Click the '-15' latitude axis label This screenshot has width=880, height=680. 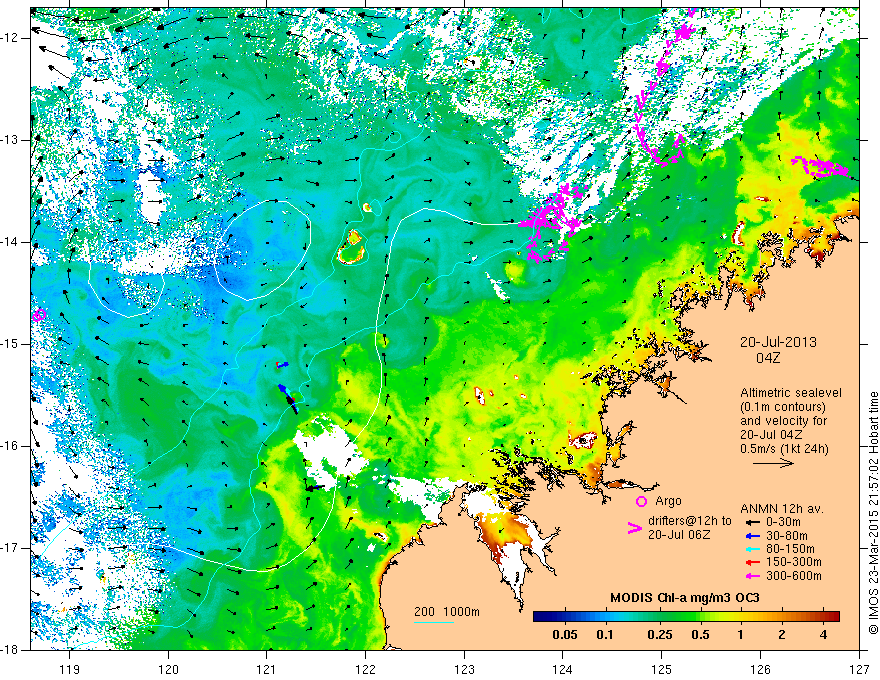point(11,344)
